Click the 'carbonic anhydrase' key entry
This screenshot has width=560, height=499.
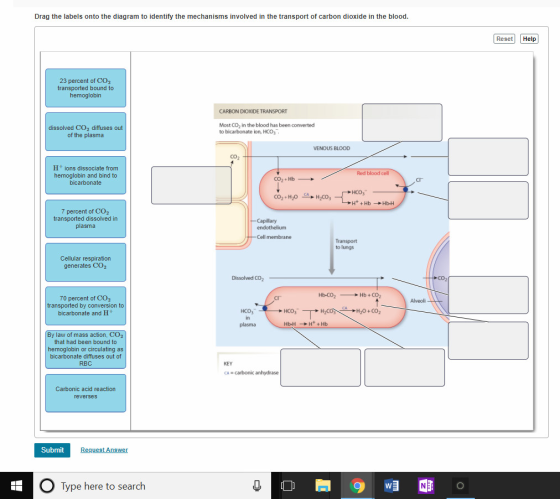click(x=251, y=373)
